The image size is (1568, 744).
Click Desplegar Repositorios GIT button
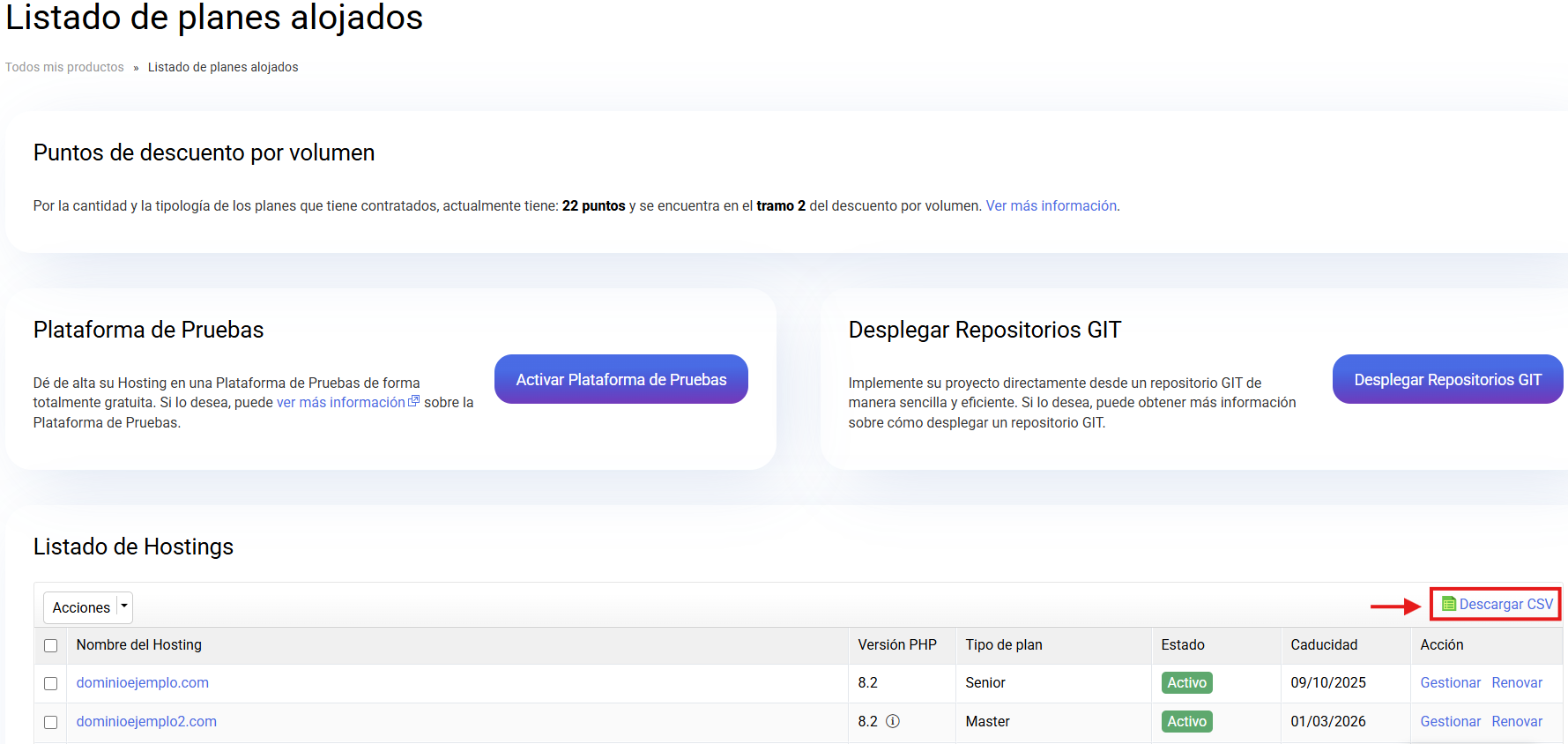pyautogui.click(x=1447, y=379)
